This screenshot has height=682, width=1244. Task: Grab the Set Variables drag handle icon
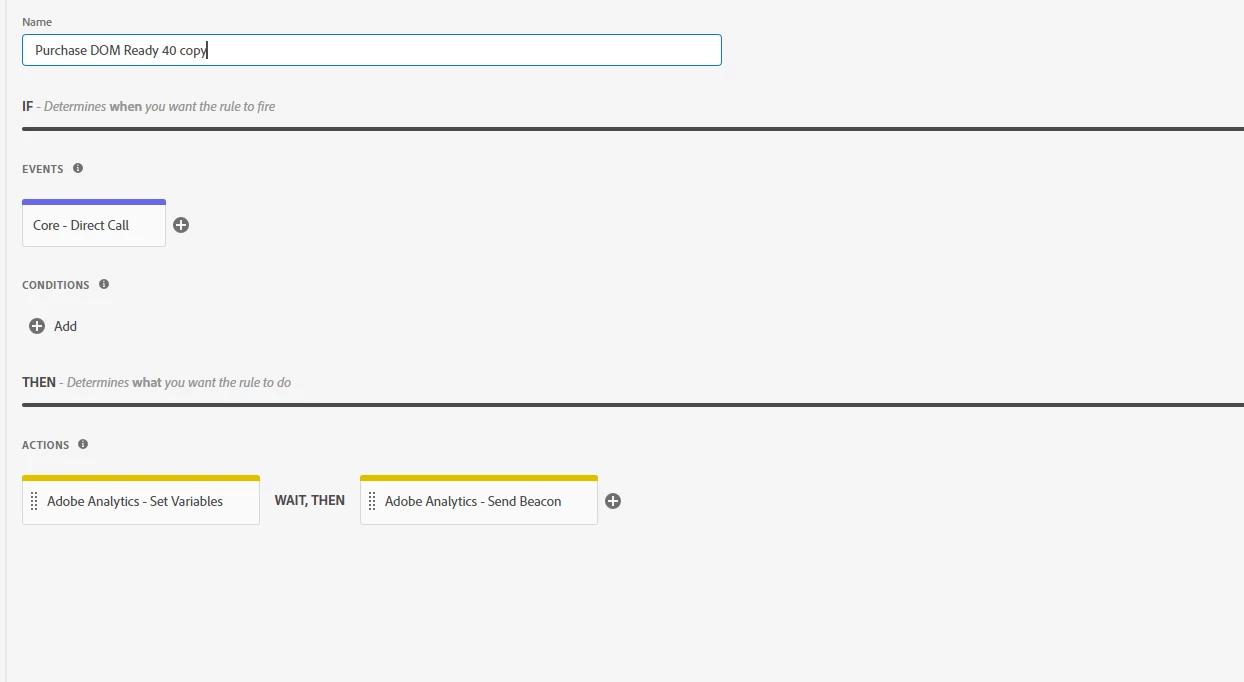pyautogui.click(x=35, y=501)
